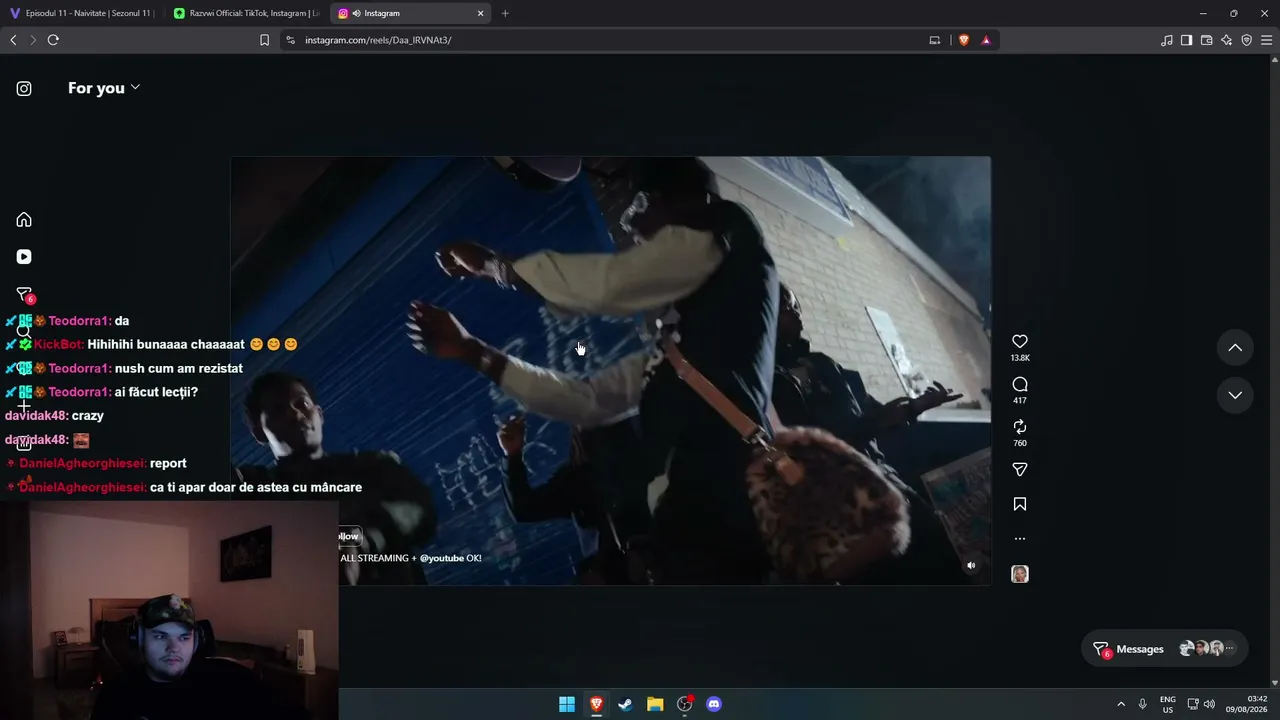Mute the reel audio
The image size is (1280, 720).
pos(971,566)
